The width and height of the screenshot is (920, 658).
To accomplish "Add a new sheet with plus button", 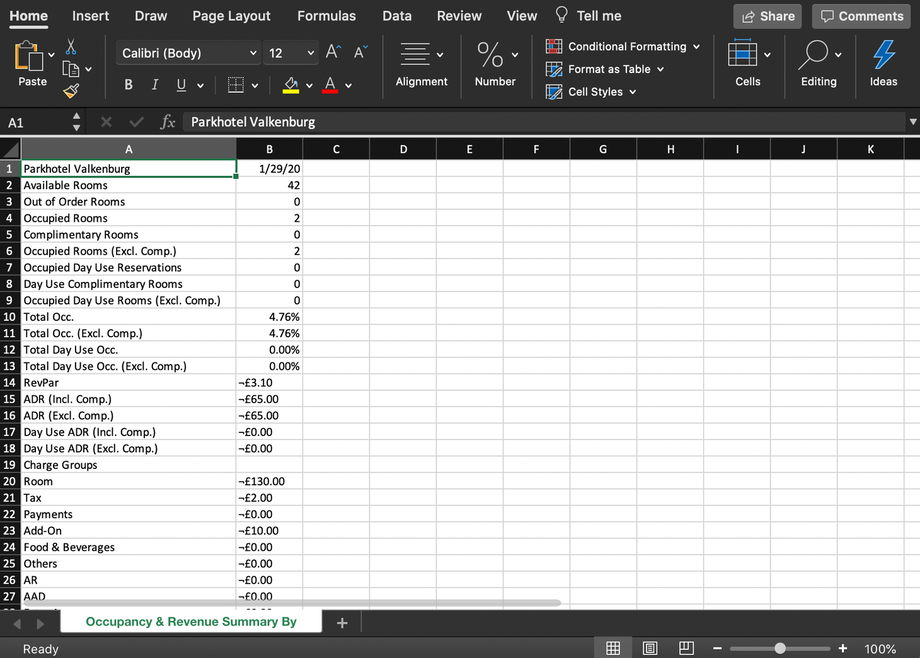I will (x=342, y=623).
